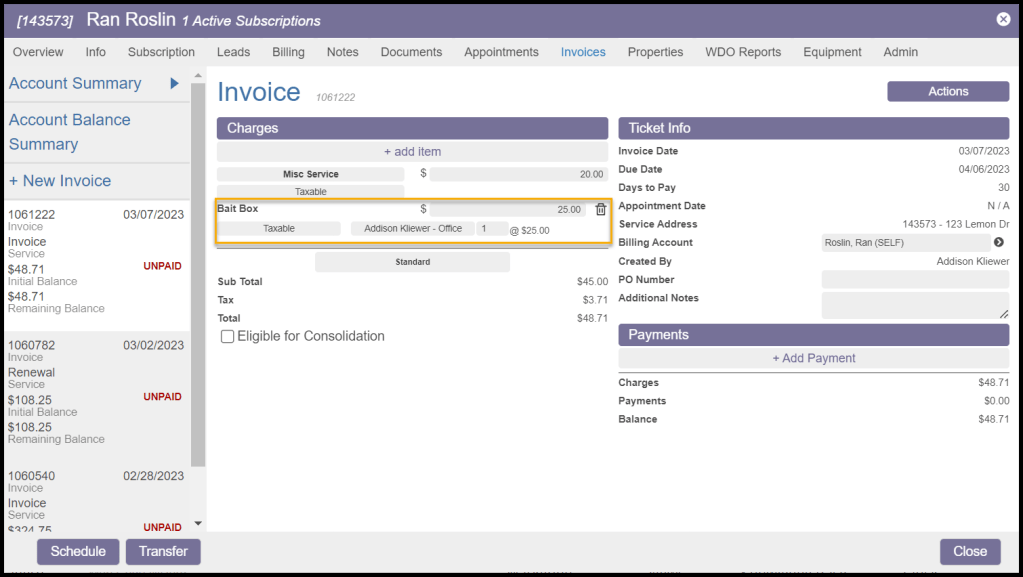Delete the Bait Box line item
Screen dimensions: 1023x577
coord(600,209)
